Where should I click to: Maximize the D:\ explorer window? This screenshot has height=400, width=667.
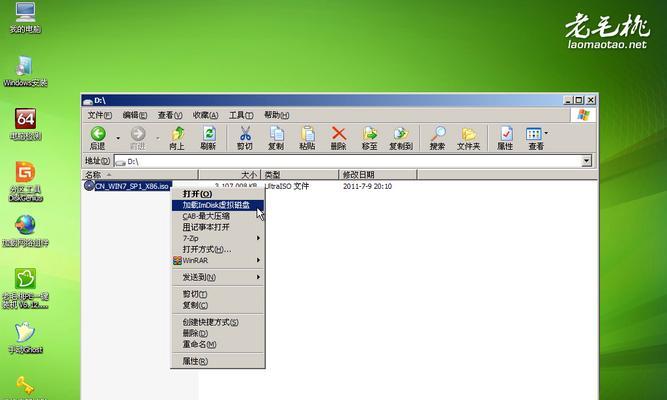[579, 100]
